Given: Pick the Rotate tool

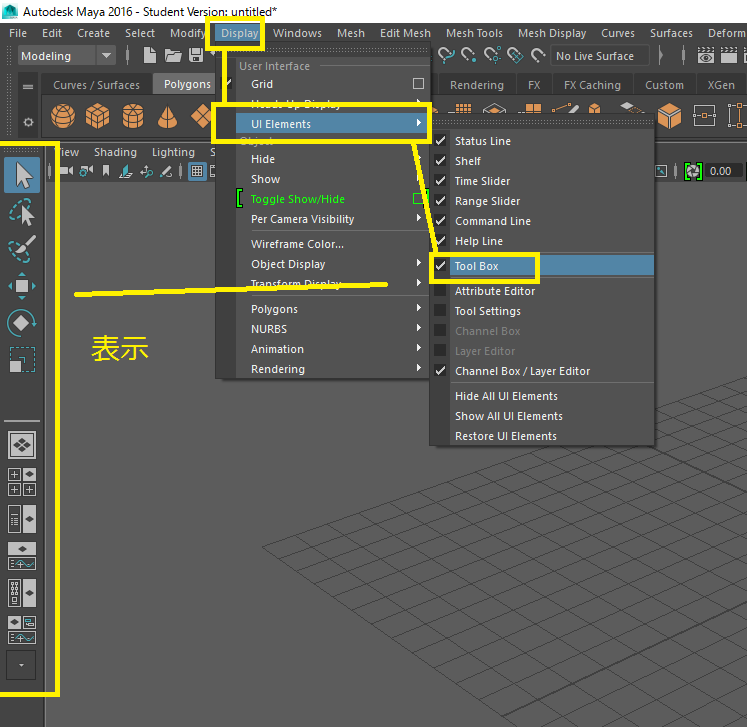Looking at the screenshot, I should click(x=22, y=322).
